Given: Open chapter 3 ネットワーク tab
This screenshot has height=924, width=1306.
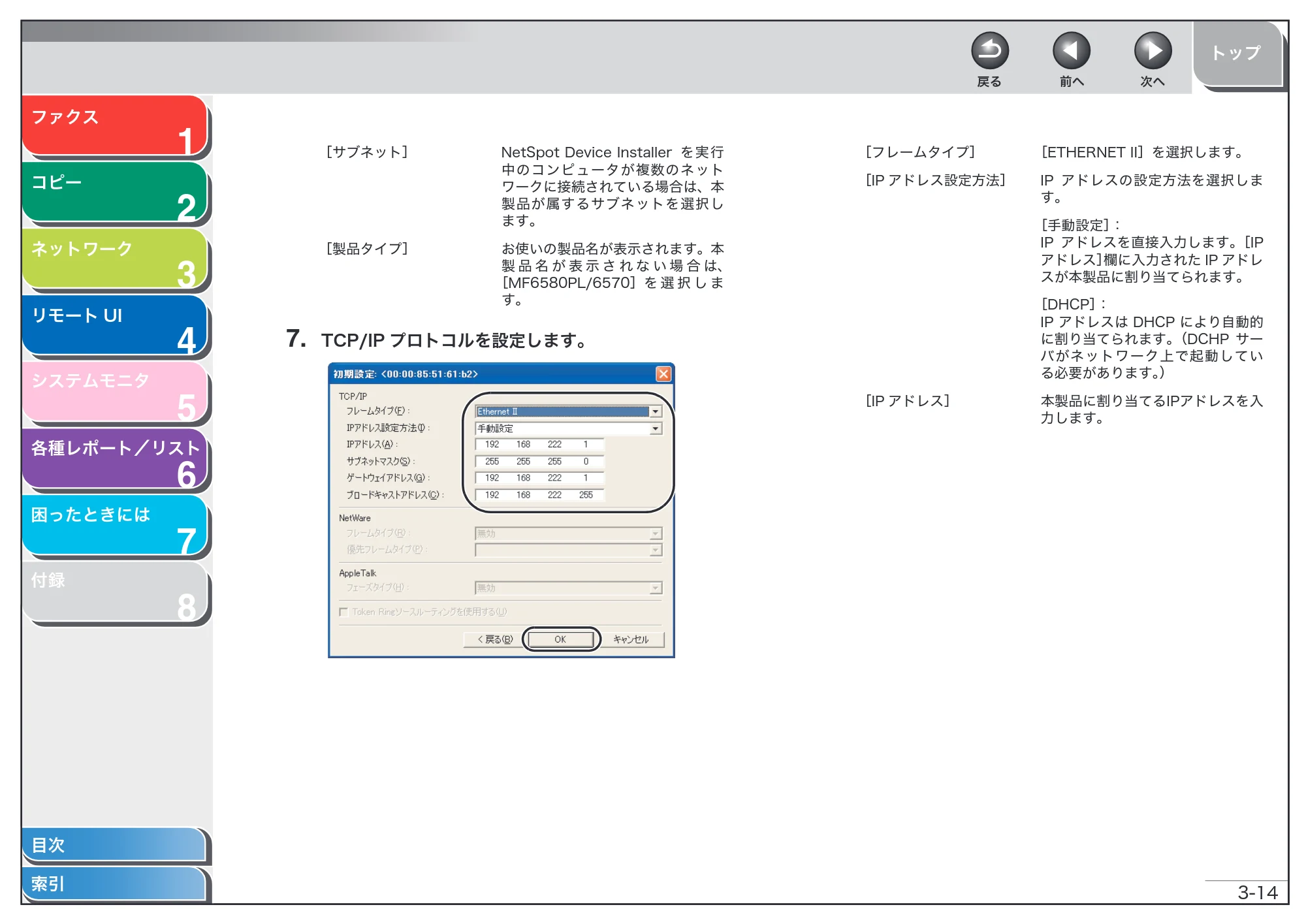Looking at the screenshot, I should point(114,258).
